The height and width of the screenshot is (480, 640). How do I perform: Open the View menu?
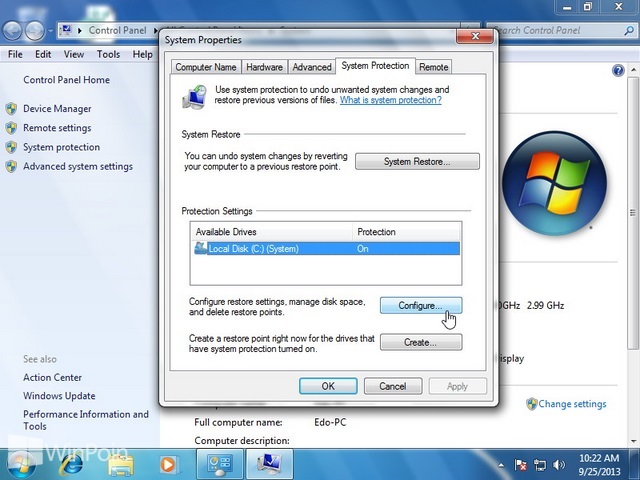pos(74,54)
